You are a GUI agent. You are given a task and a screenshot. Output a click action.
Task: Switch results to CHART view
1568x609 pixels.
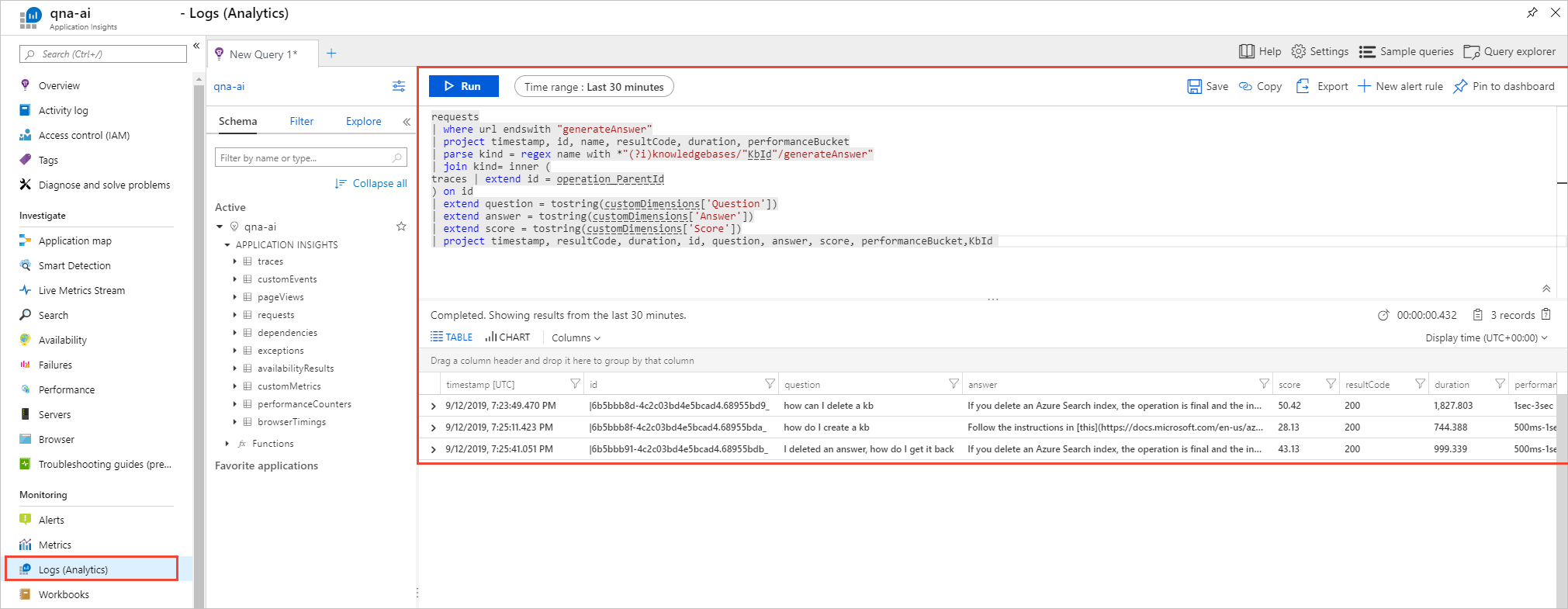(507, 337)
